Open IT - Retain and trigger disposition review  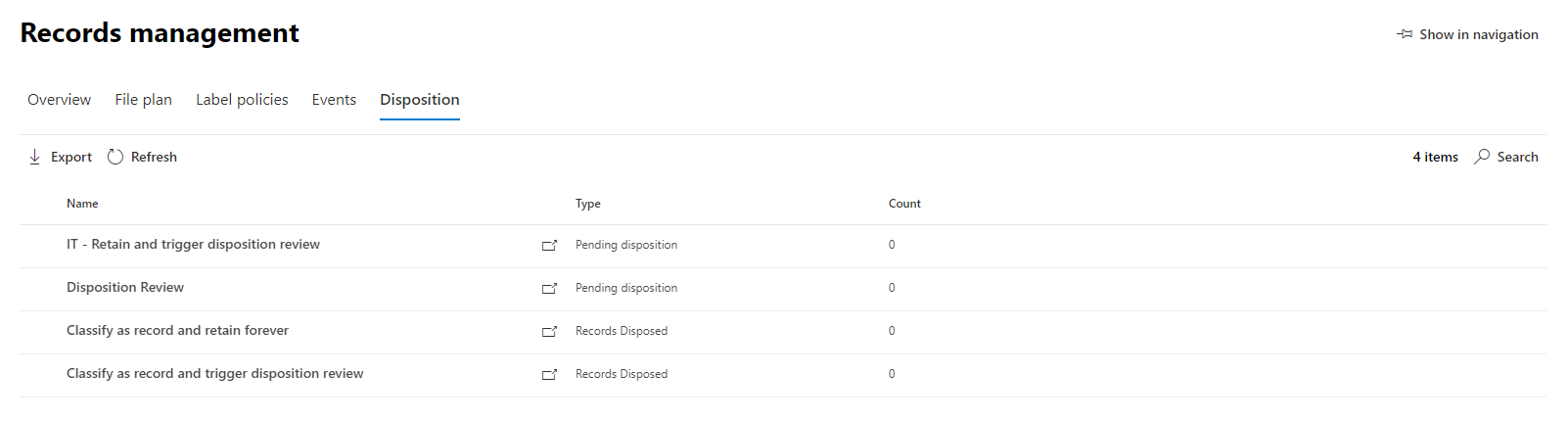(193, 245)
